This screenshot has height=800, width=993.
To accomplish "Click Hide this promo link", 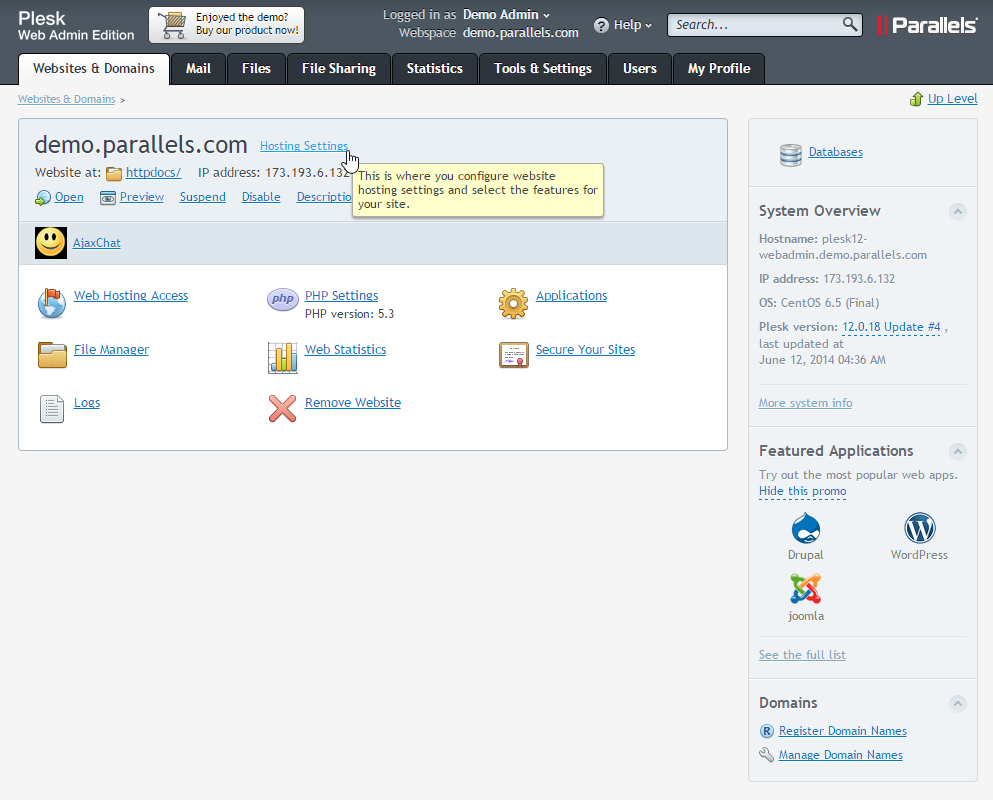I will point(802,491).
